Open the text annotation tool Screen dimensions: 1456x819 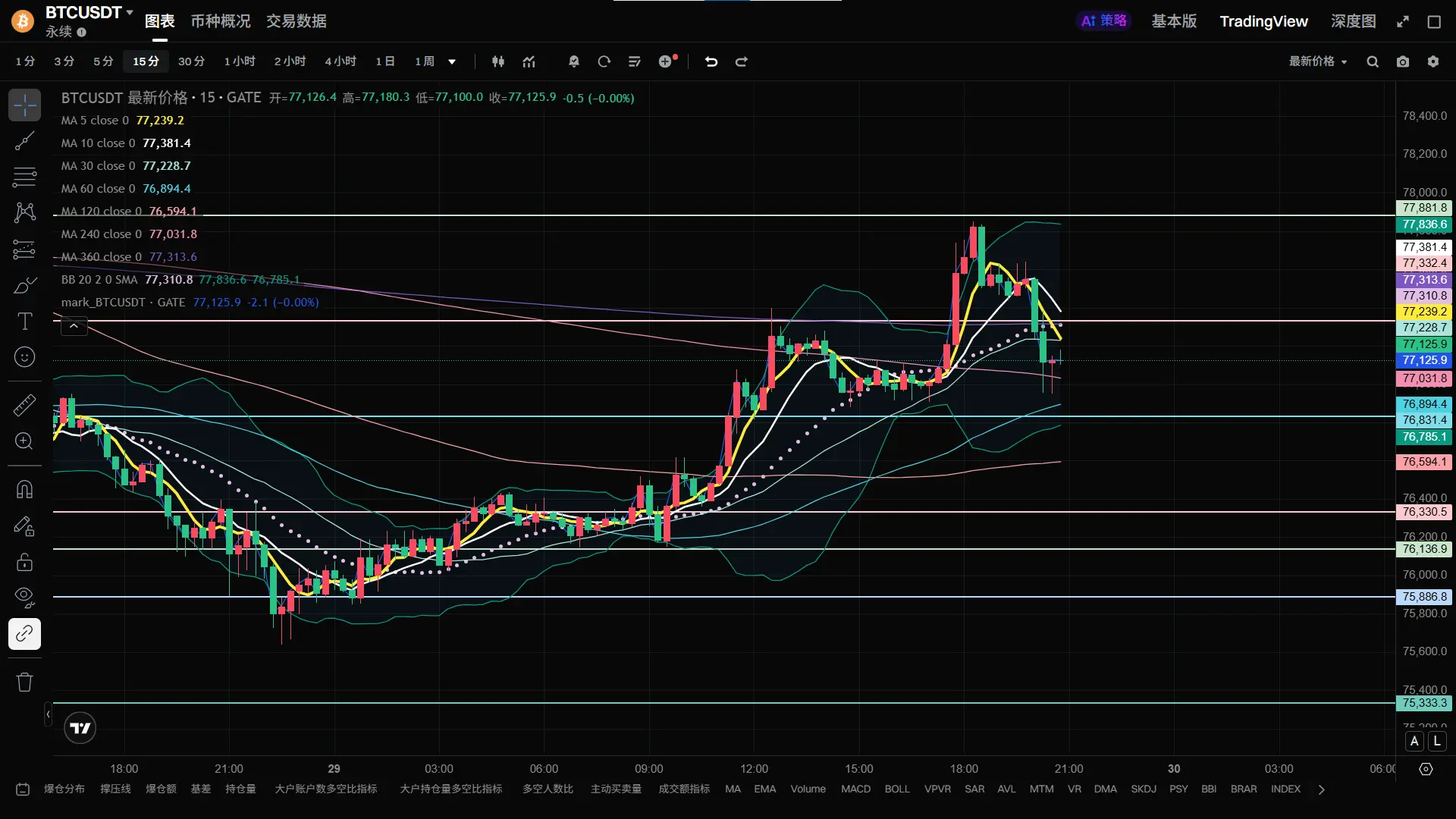coord(24,322)
